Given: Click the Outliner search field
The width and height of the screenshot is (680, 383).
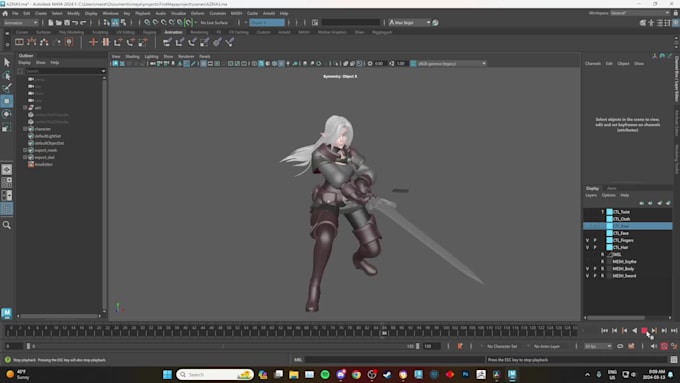Looking at the screenshot, I should 65,71.
